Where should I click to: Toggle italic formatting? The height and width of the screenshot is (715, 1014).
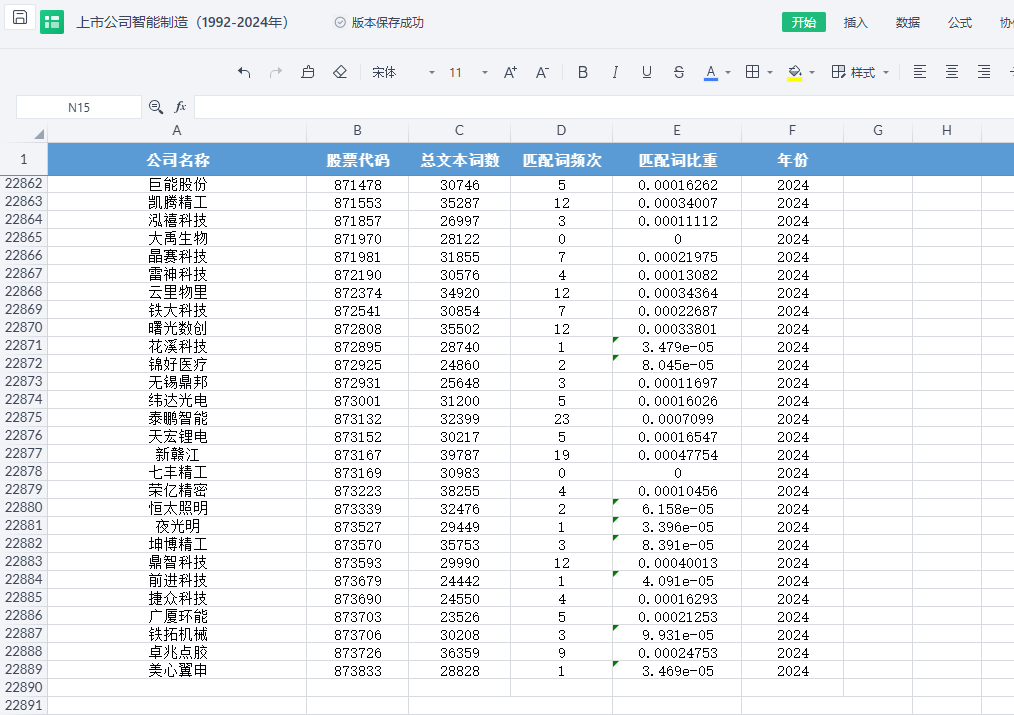615,72
